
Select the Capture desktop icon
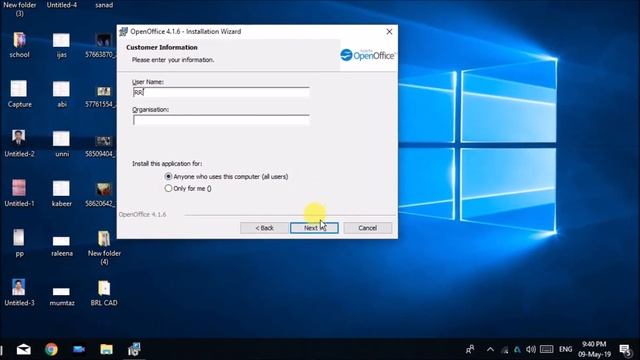click(19, 94)
